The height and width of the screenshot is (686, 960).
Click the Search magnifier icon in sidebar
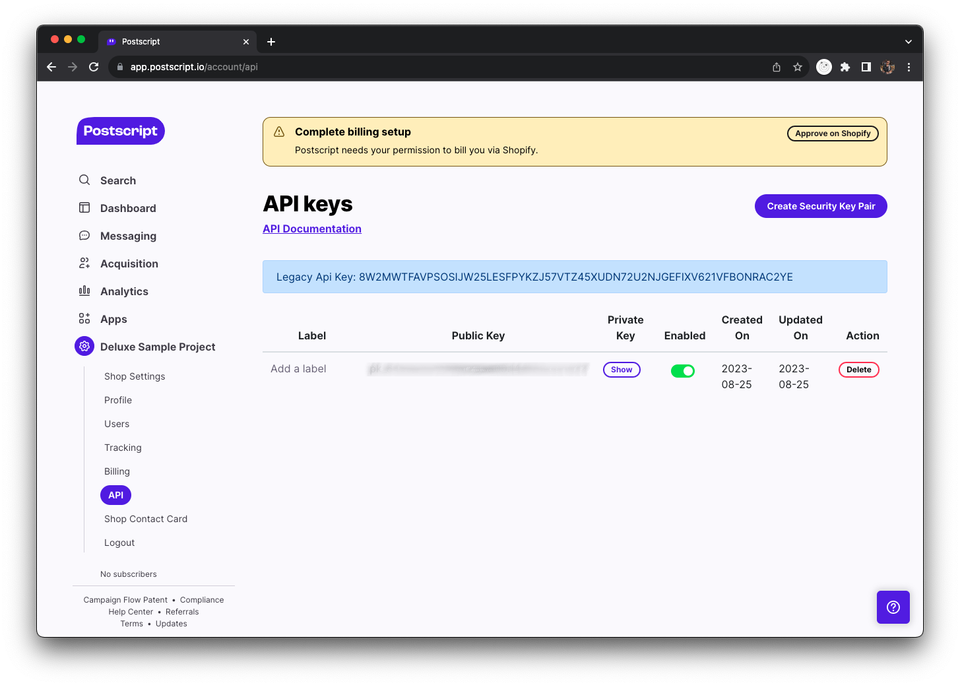pyautogui.click(x=84, y=181)
